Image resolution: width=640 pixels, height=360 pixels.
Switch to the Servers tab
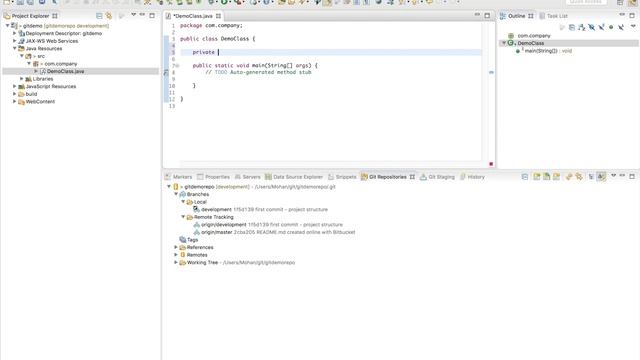[247, 177]
